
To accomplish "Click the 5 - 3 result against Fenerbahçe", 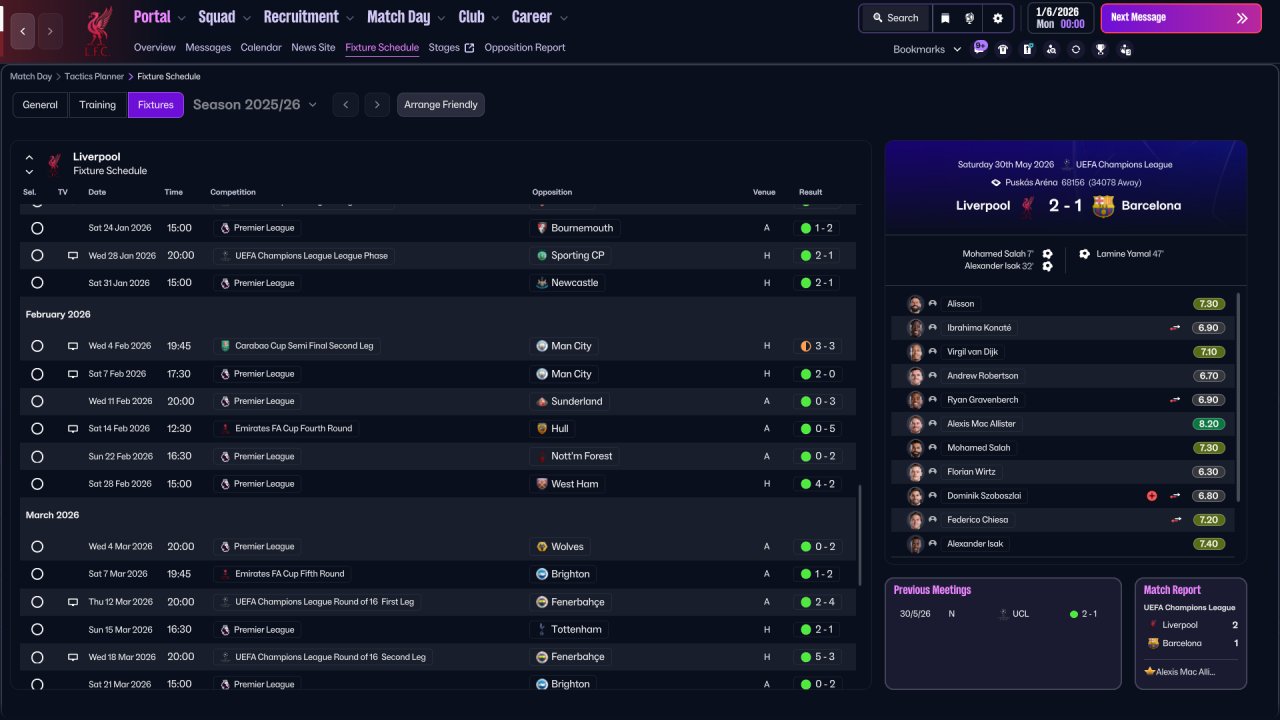I will pos(817,657).
